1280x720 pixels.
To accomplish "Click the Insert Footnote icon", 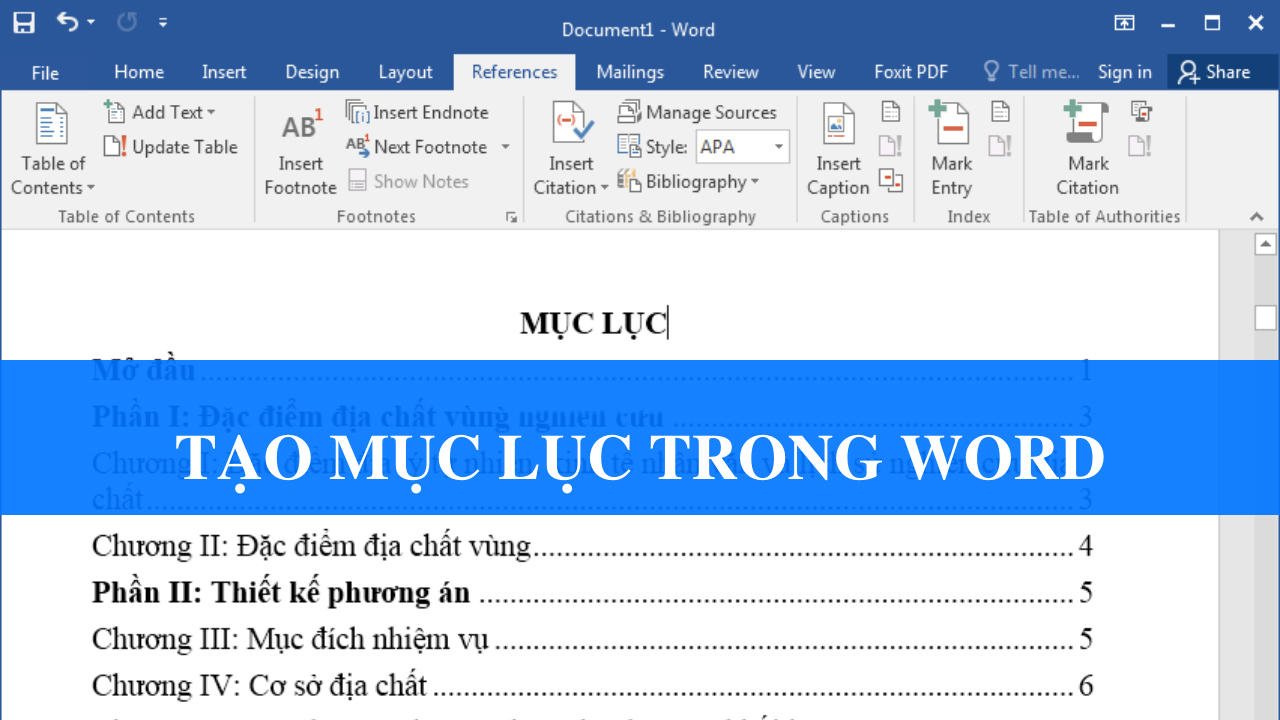I will click(300, 151).
